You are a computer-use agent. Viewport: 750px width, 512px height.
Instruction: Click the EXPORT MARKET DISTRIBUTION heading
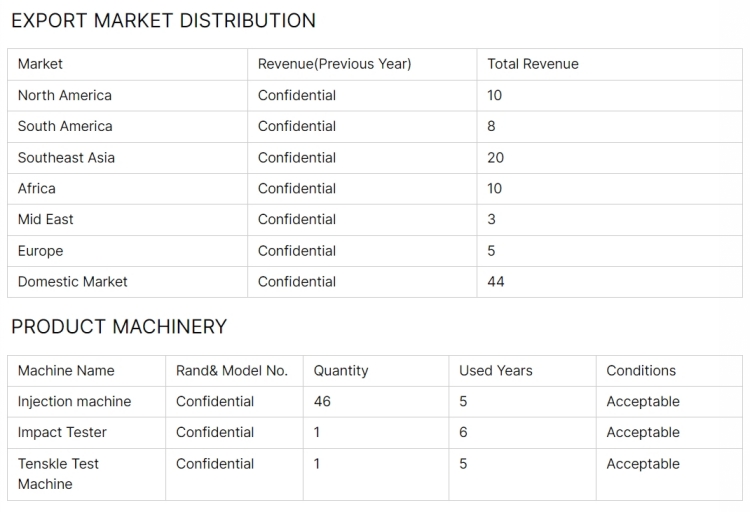163,21
